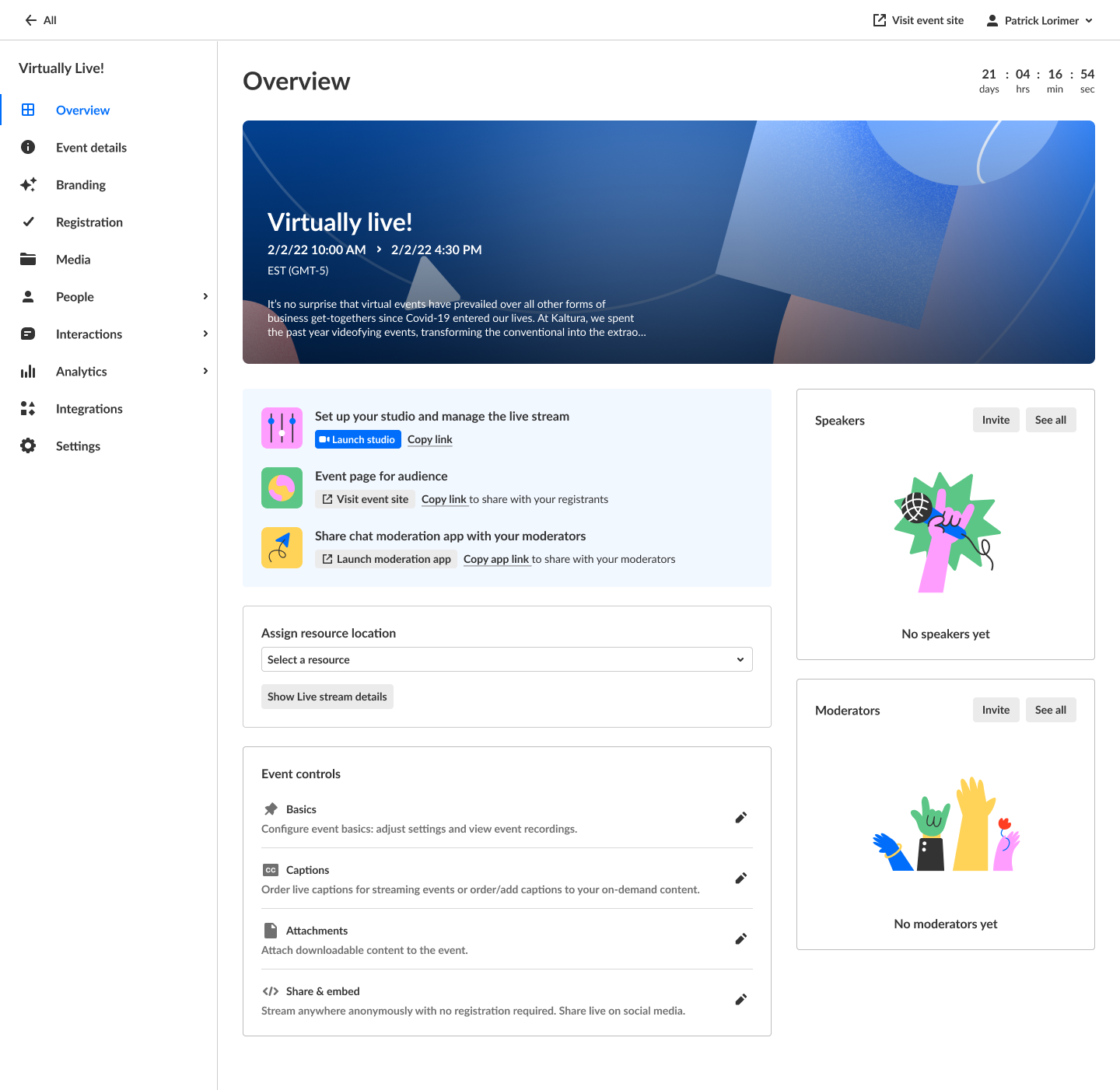This screenshot has width=1120, height=1090.
Task: Click the Attachments document icon
Action: [271, 931]
